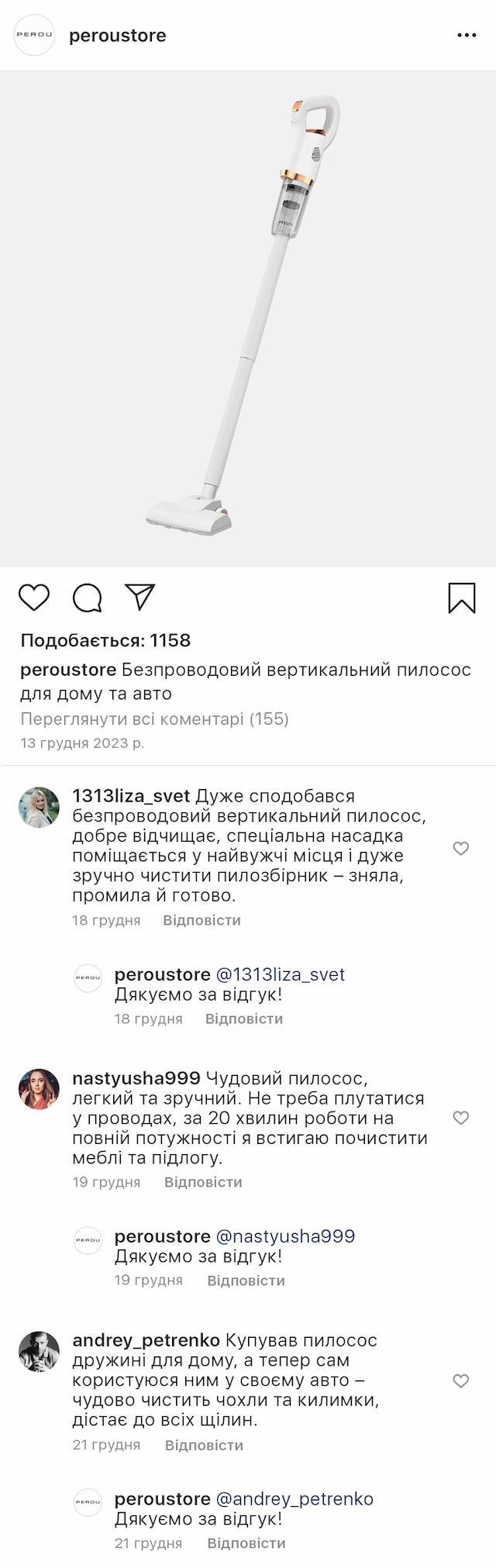This screenshot has height=1568, width=496.
Task: Open andrey_petrenko's avatar
Action: pyautogui.click(x=39, y=1352)
